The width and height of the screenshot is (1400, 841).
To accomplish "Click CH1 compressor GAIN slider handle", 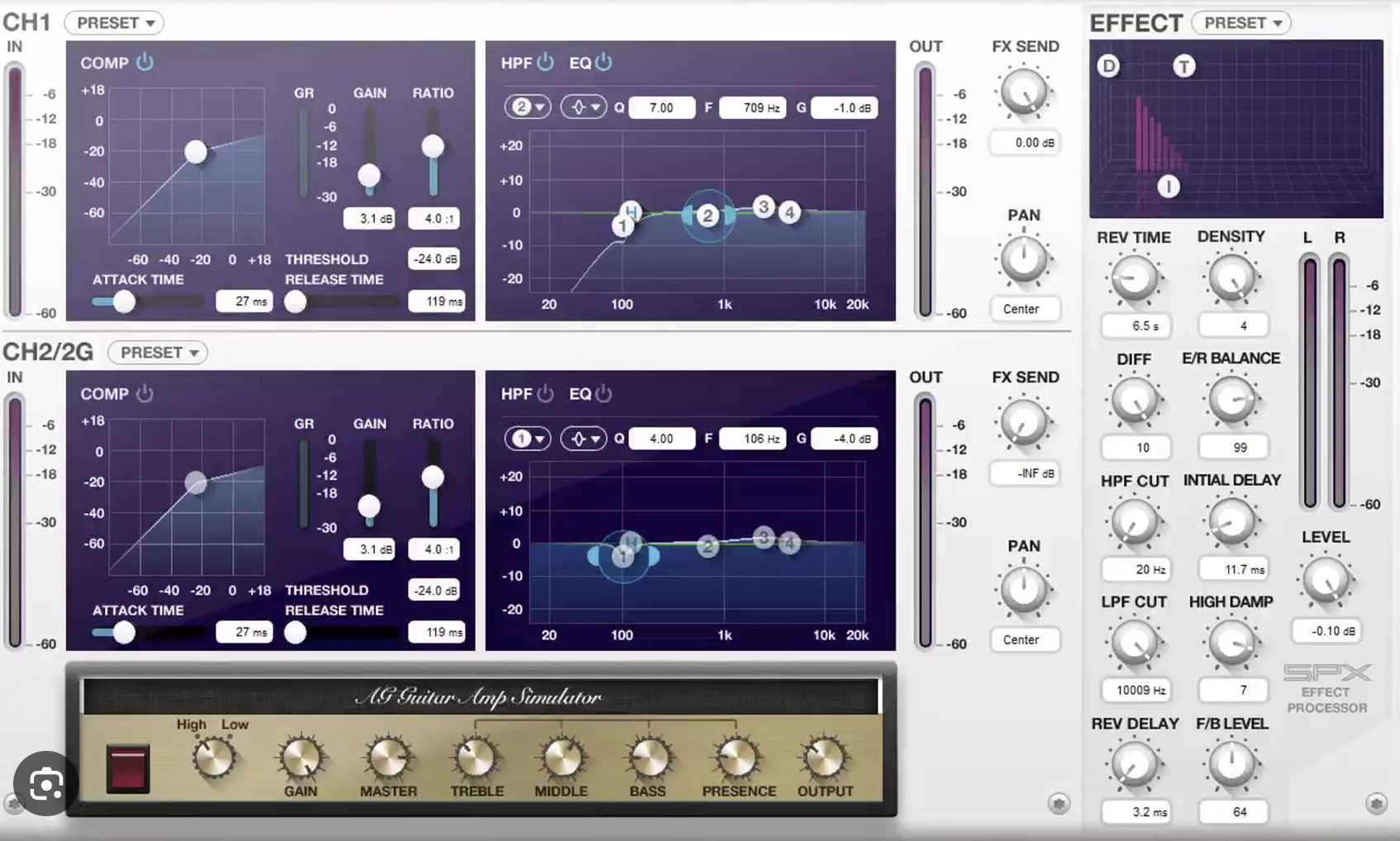I will coord(369,175).
